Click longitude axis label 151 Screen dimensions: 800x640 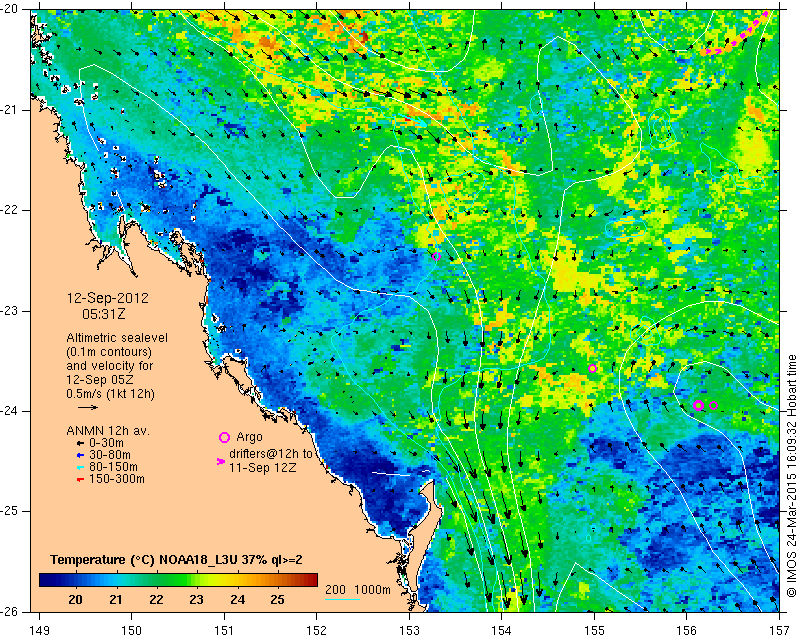point(224,630)
